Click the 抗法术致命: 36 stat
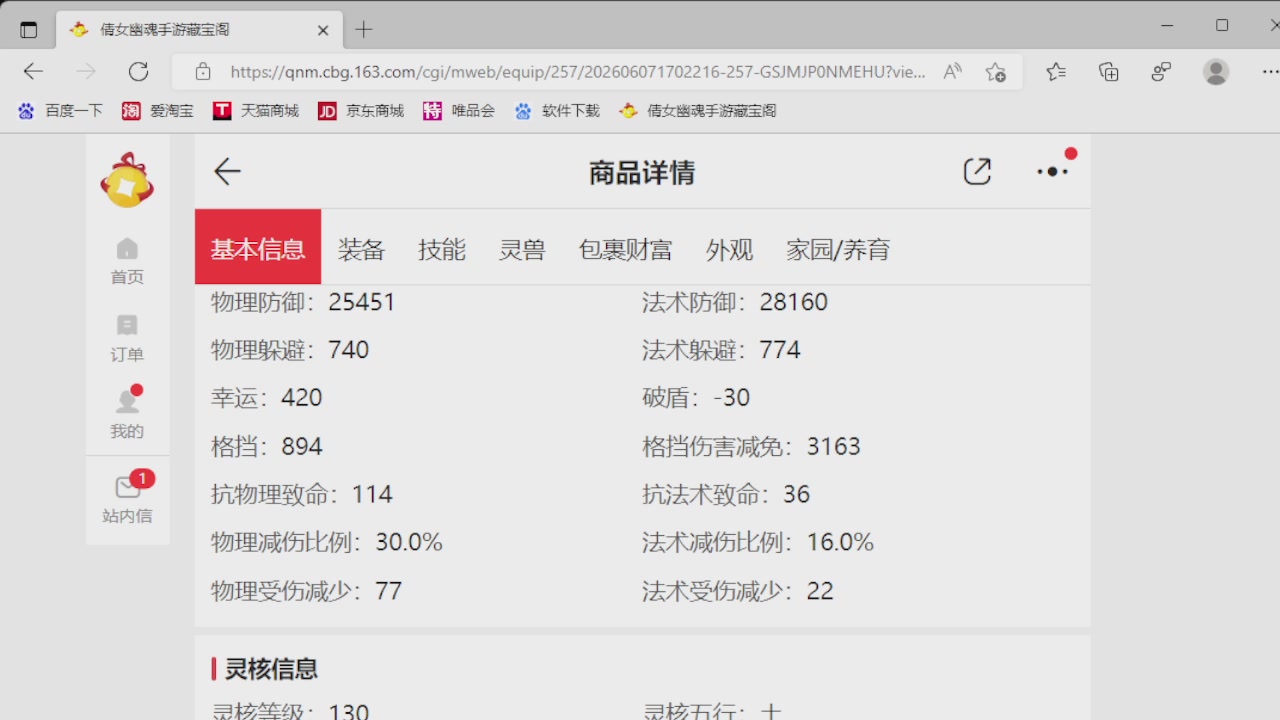Image resolution: width=1280 pixels, height=720 pixels. point(726,494)
